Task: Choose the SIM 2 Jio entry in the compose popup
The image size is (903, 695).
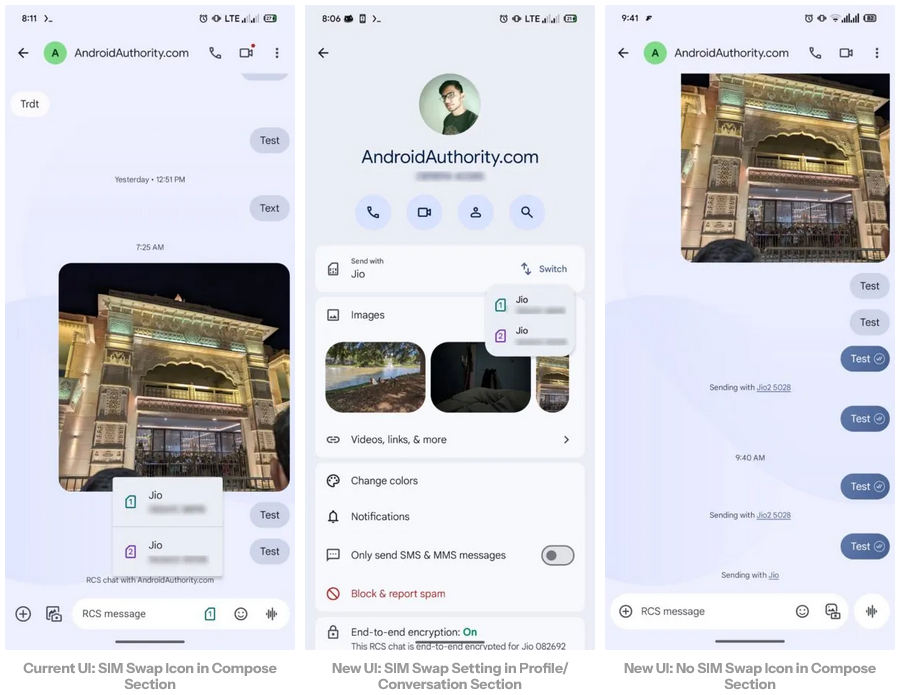Action: tap(168, 552)
